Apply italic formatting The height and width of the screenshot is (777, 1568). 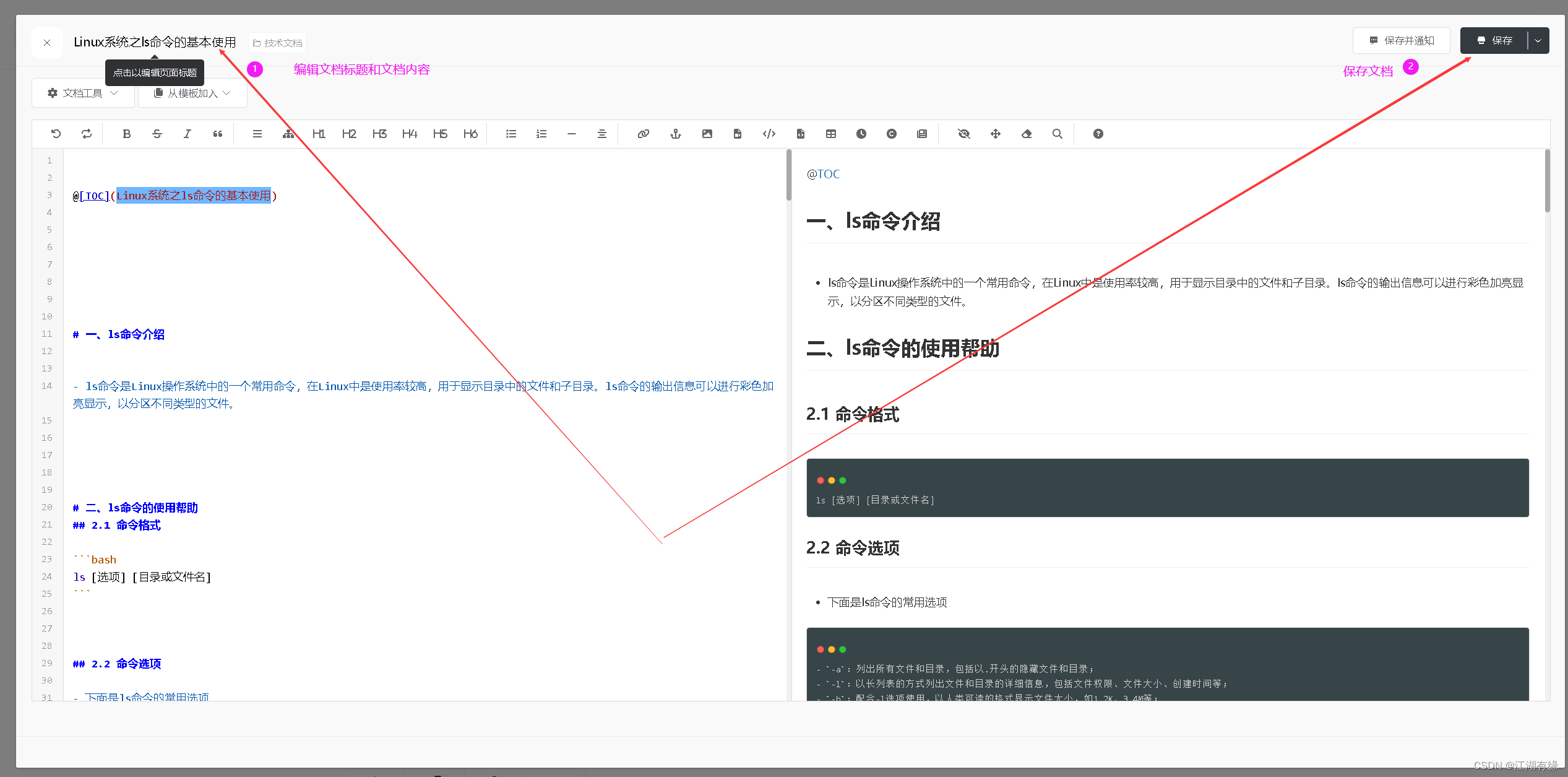click(187, 134)
